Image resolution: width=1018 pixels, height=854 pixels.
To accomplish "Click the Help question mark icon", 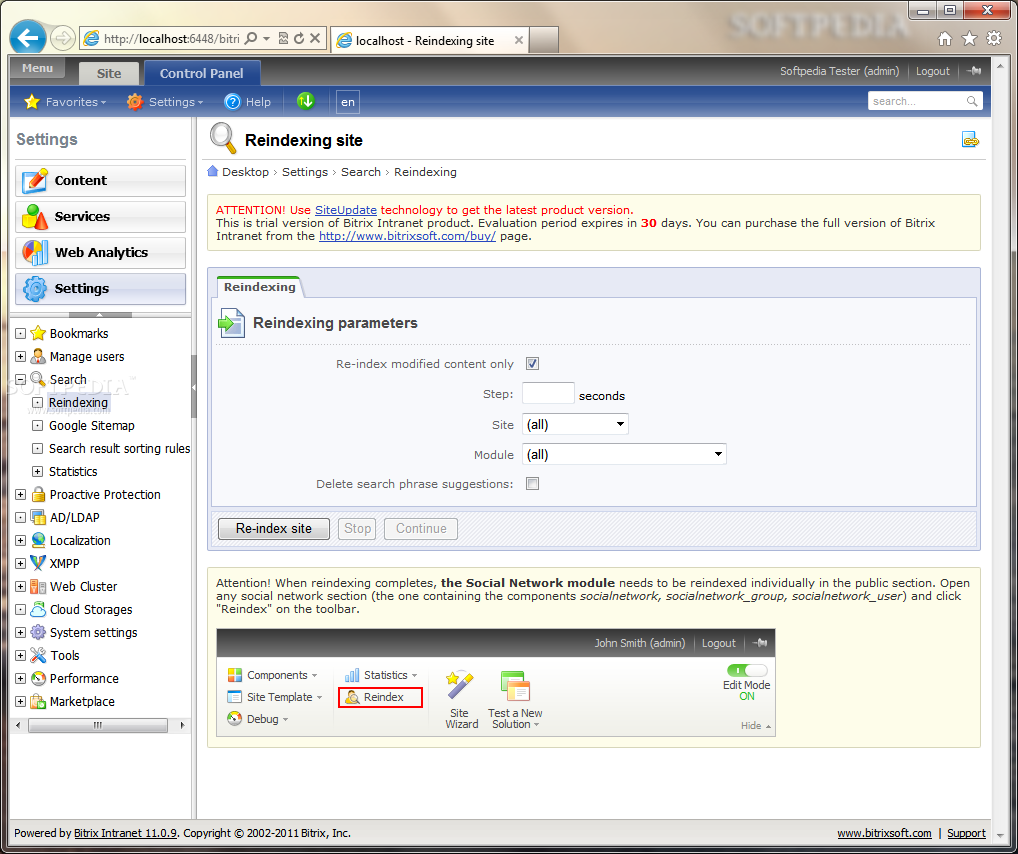I will [x=232, y=102].
